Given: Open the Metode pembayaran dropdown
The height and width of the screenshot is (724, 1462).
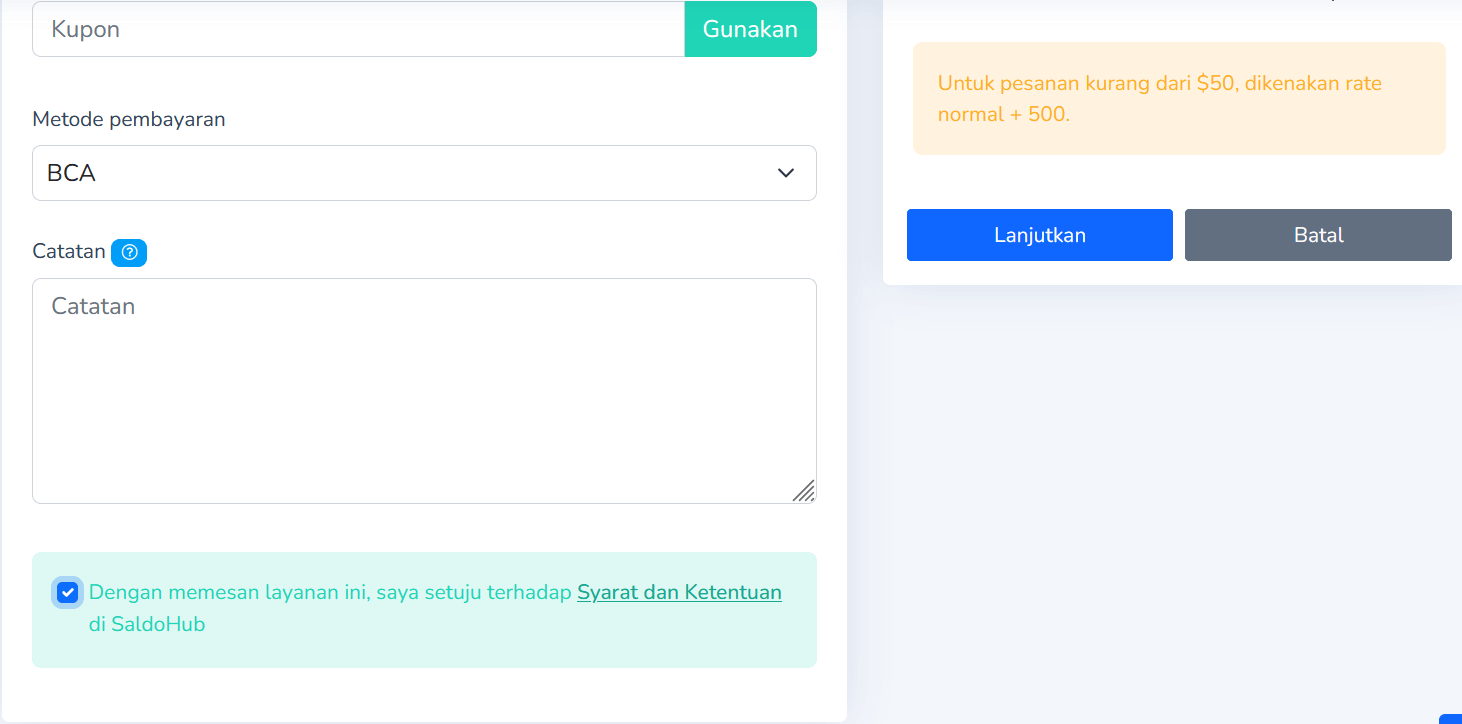Looking at the screenshot, I should 424,173.
